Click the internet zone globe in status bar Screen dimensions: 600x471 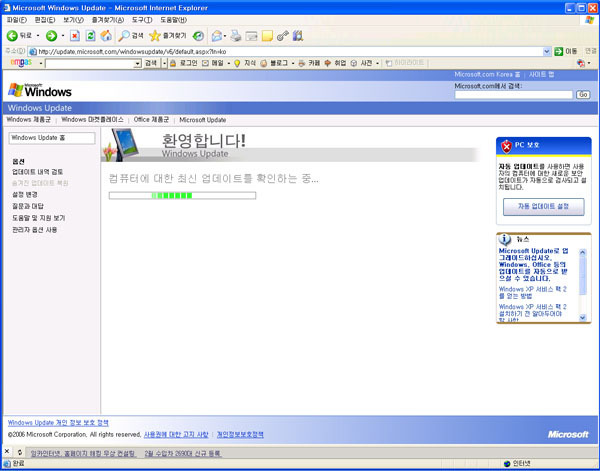[x=507, y=464]
